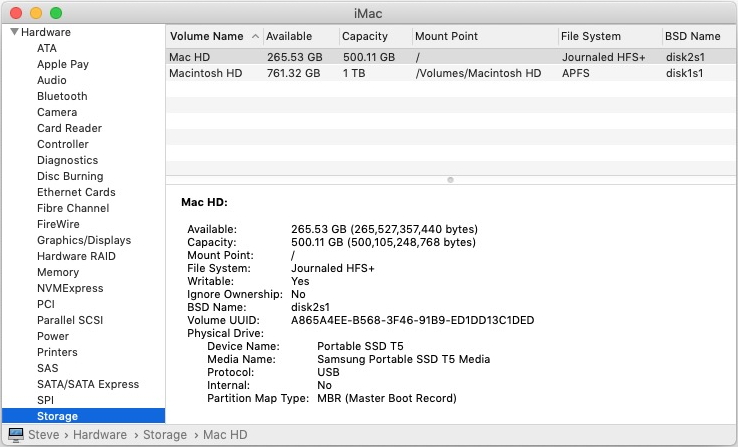Close the iMac window
Viewport: 738px width, 447px height.
pyautogui.click(x=16, y=13)
